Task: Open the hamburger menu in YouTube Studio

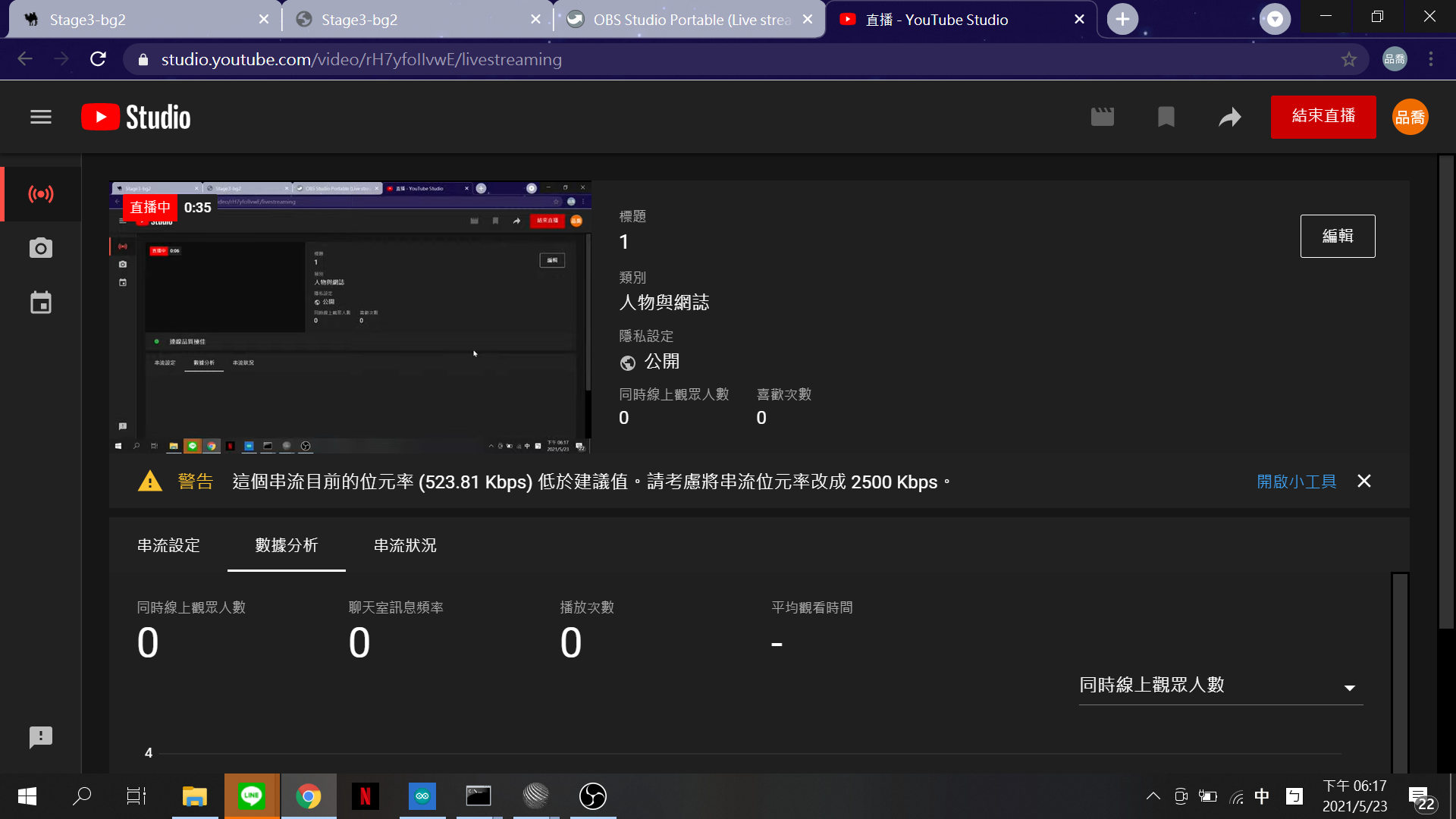Action: pos(41,117)
